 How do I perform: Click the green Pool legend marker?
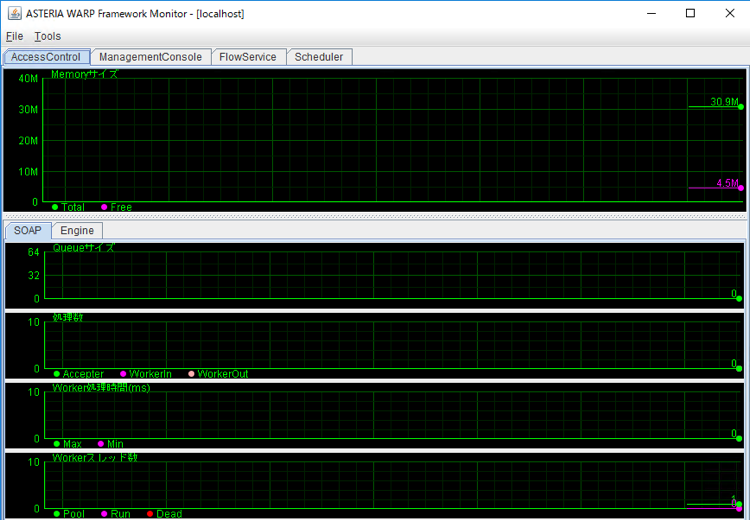(x=57, y=514)
